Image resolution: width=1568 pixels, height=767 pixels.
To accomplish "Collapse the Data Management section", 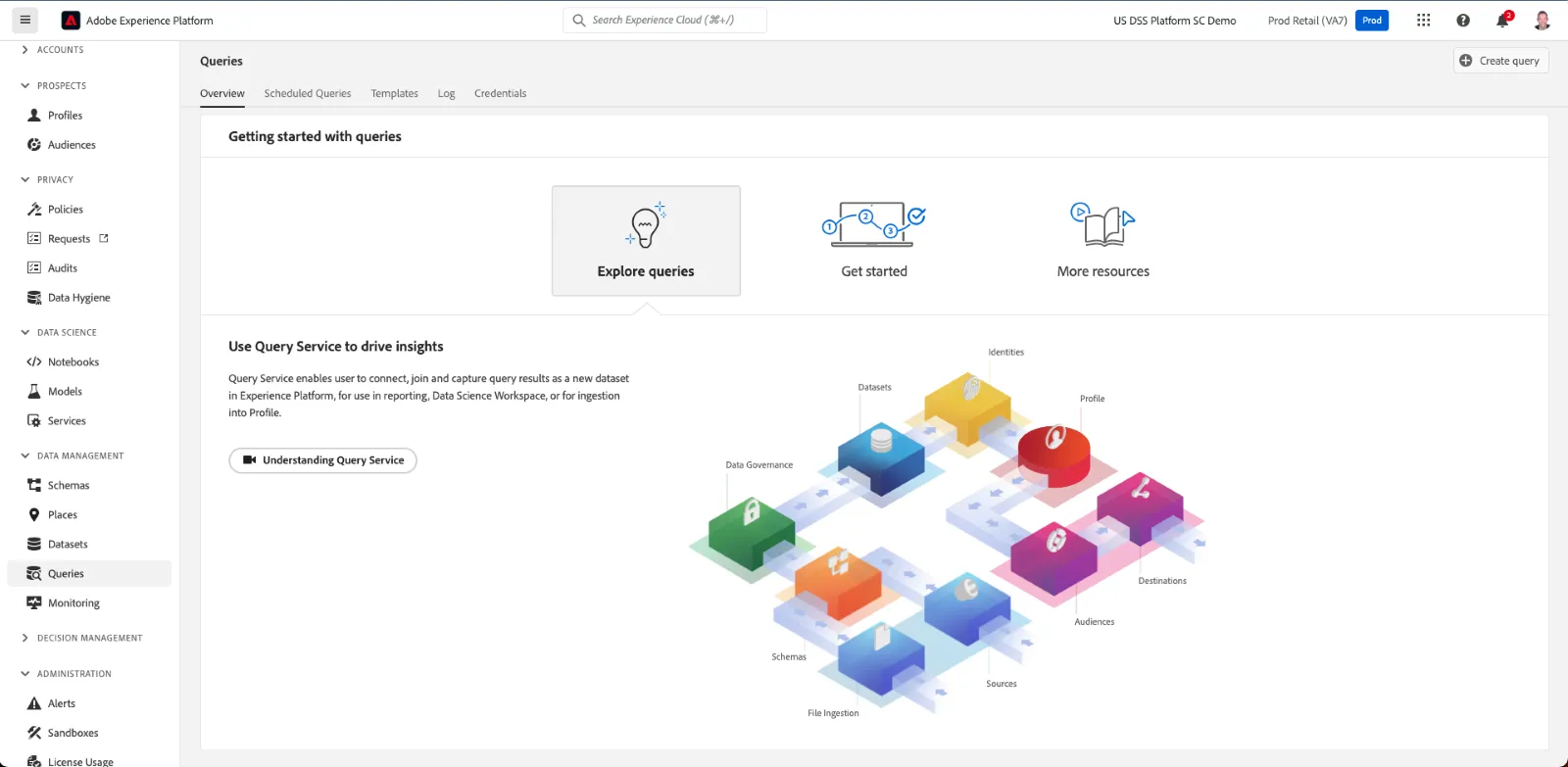I will 72,456.
